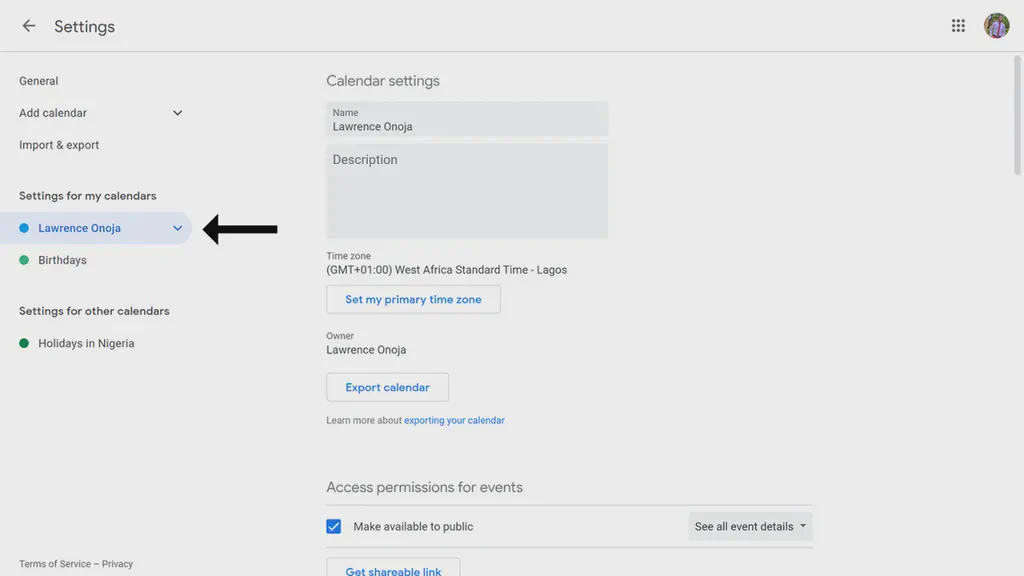The image size is (1024, 576).
Task: Click Get shareable link
Action: click(393, 570)
